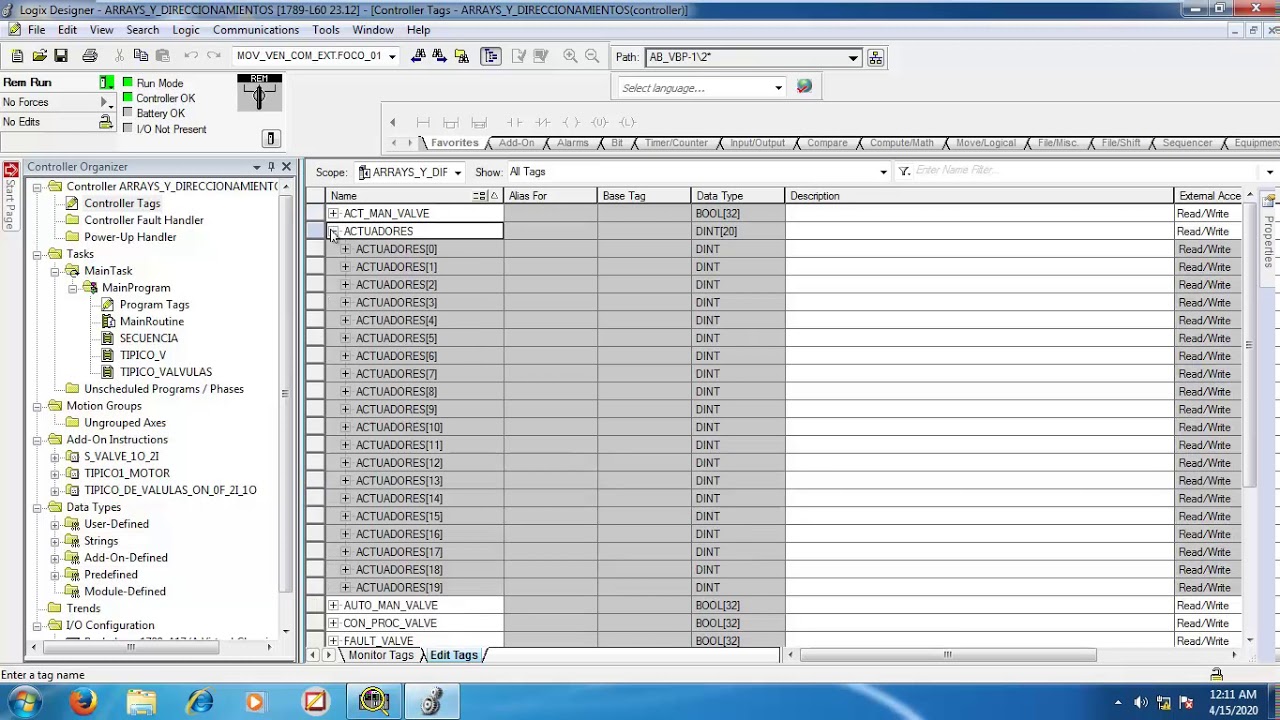The image size is (1280, 720).
Task: Switch to the Timer/Counter instruction tab
Action: click(x=676, y=143)
